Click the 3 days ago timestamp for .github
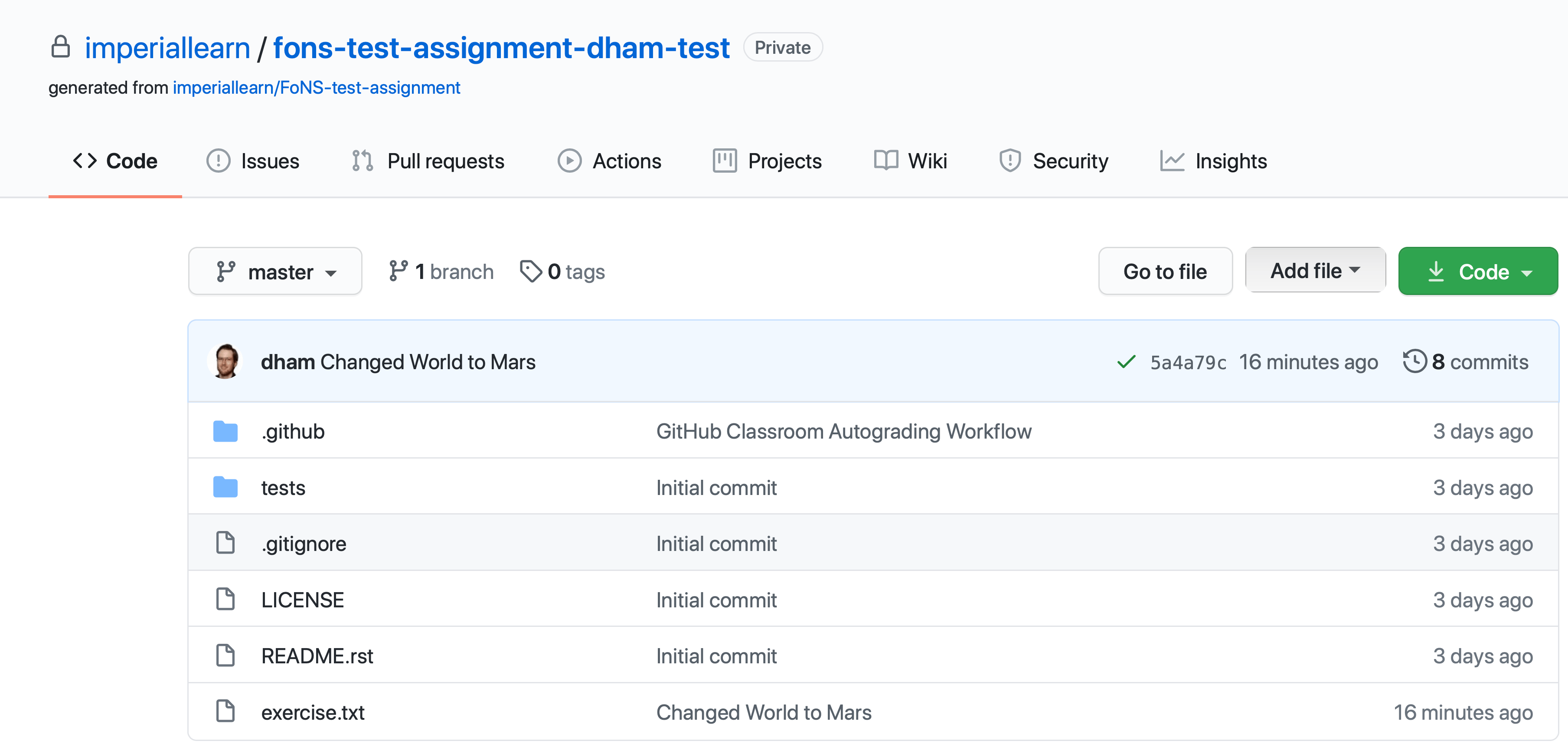Image resolution: width=1568 pixels, height=754 pixels. (x=1483, y=431)
